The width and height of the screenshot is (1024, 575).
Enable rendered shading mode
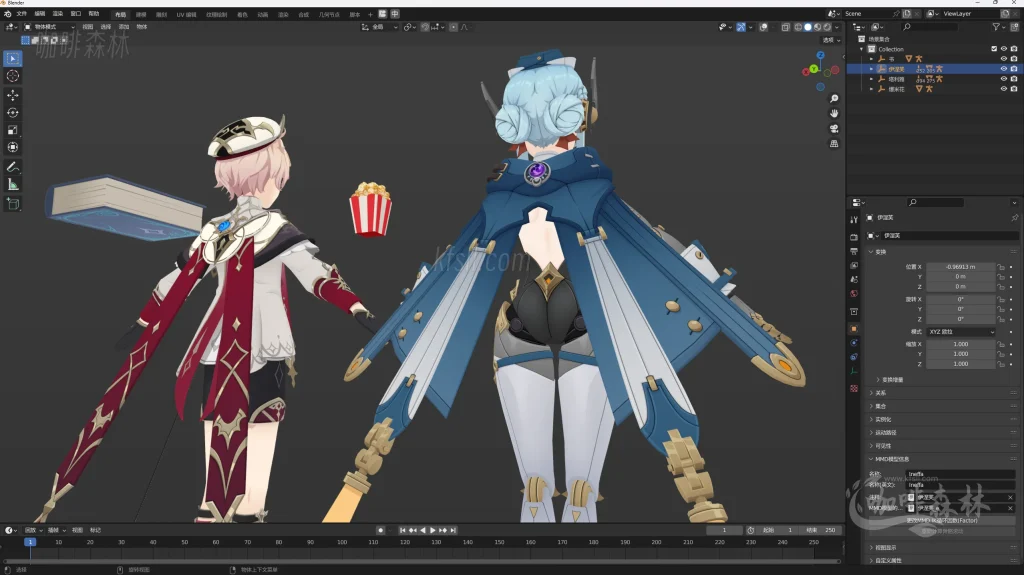tap(827, 27)
